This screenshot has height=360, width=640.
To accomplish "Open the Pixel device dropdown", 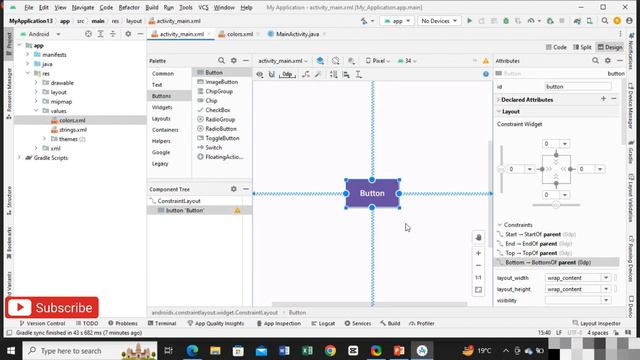I will coord(378,61).
